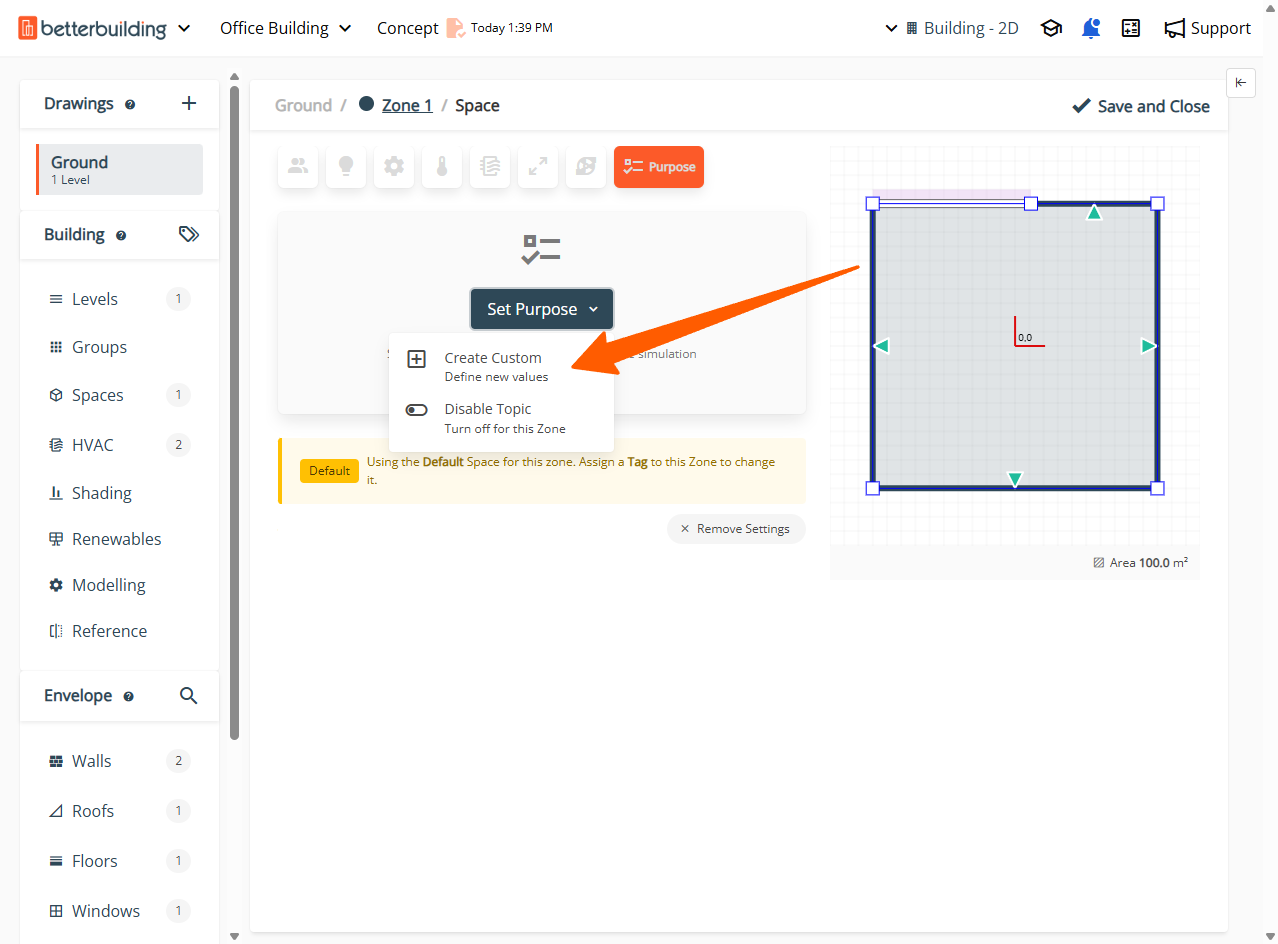Click the graduation cap tutorials icon
Viewport: 1278px width, 944px height.
(1051, 28)
